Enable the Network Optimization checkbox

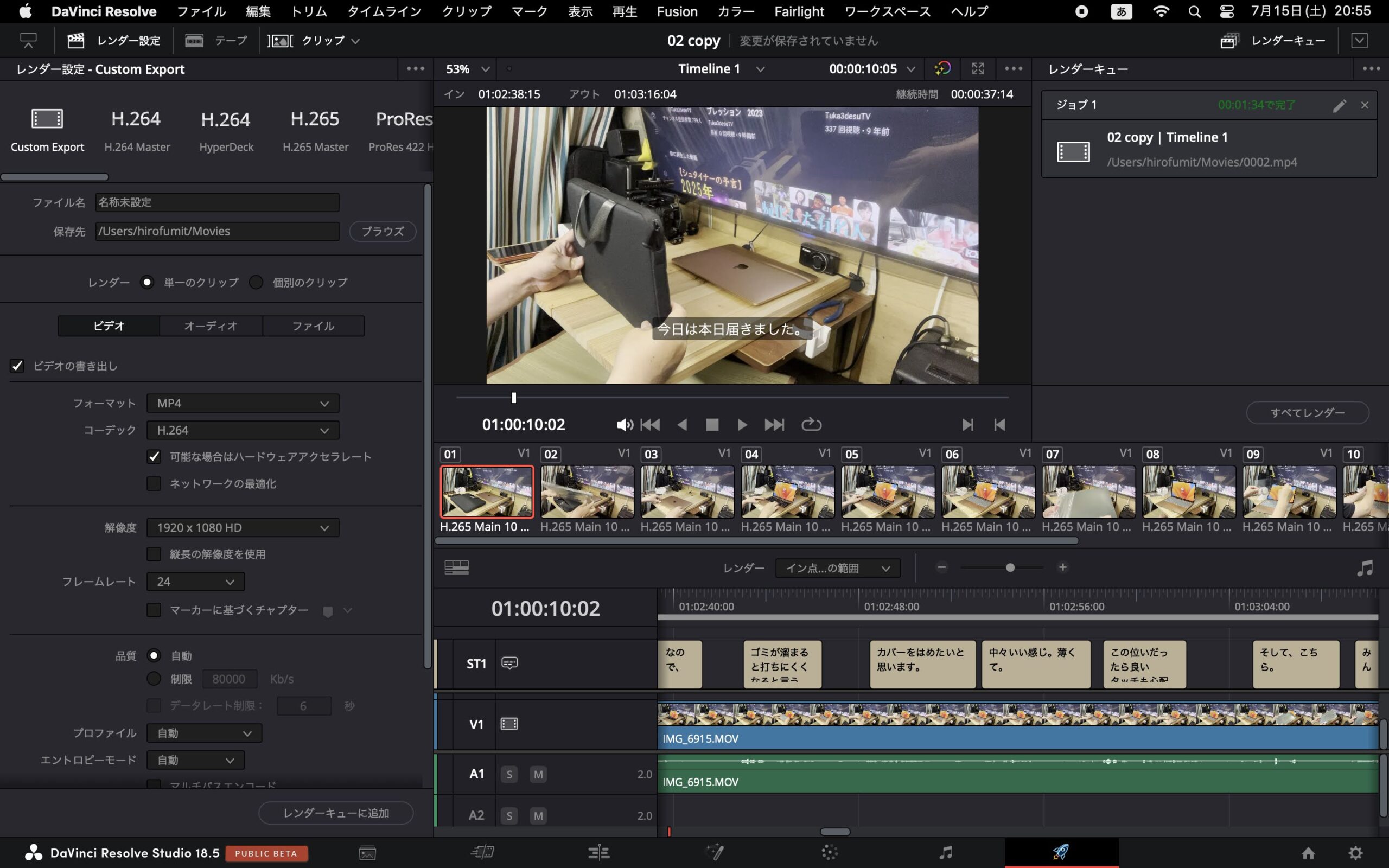(154, 484)
